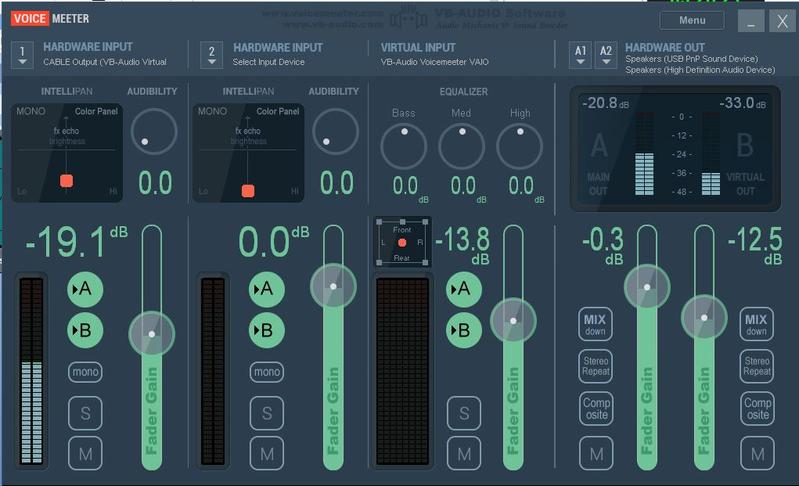
Task: Click Audibility knob of Hardware Input 1
Action: [x=154, y=131]
